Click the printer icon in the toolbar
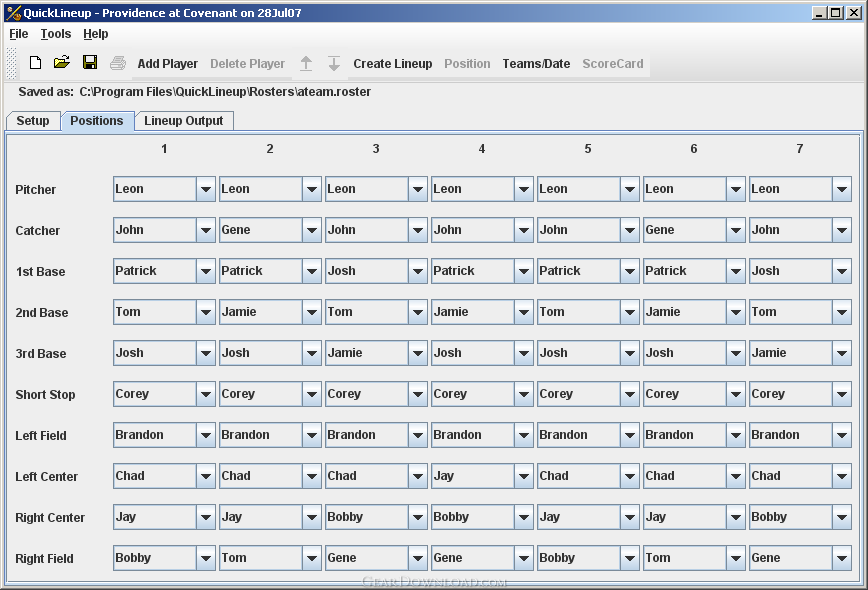 (x=117, y=63)
